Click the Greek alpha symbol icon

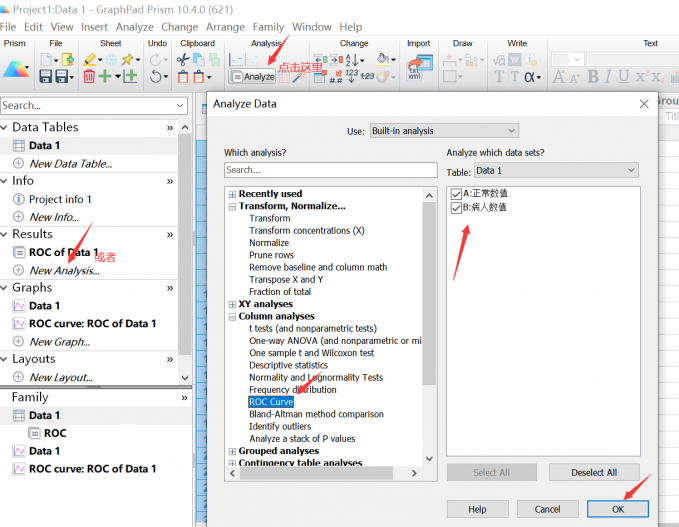(x=529, y=77)
